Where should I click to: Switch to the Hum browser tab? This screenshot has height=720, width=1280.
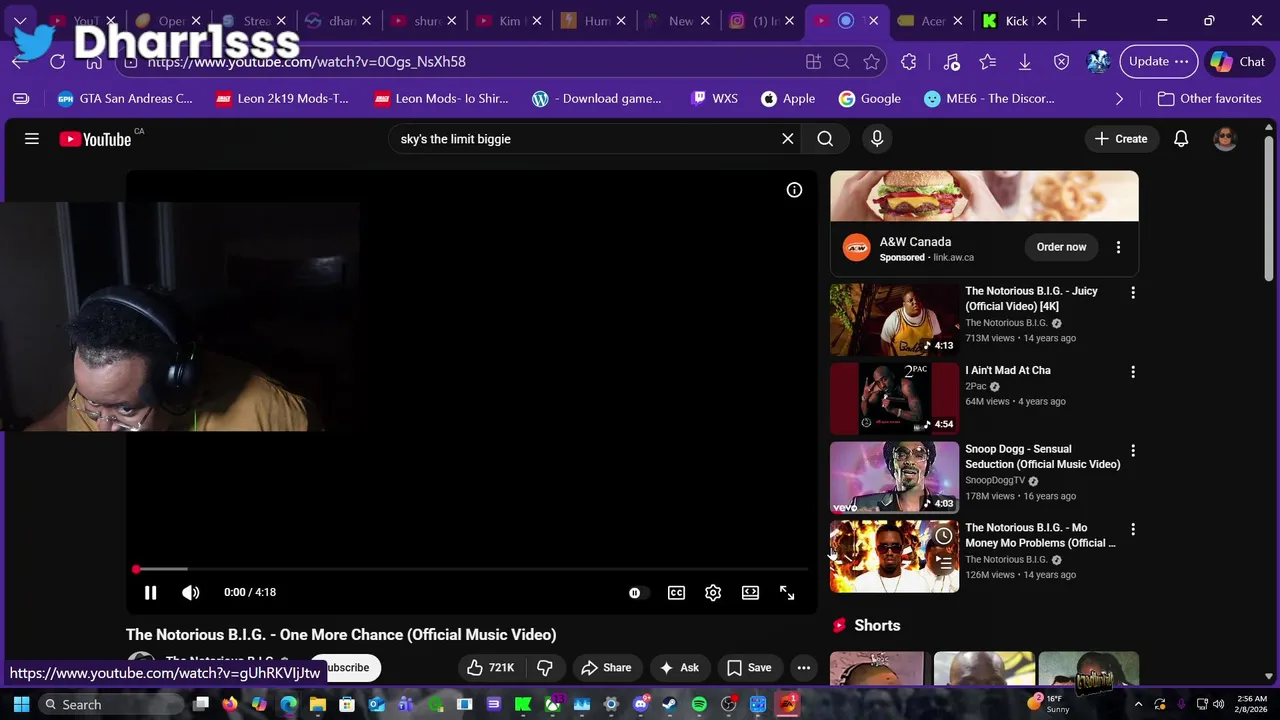pyautogui.click(x=596, y=20)
